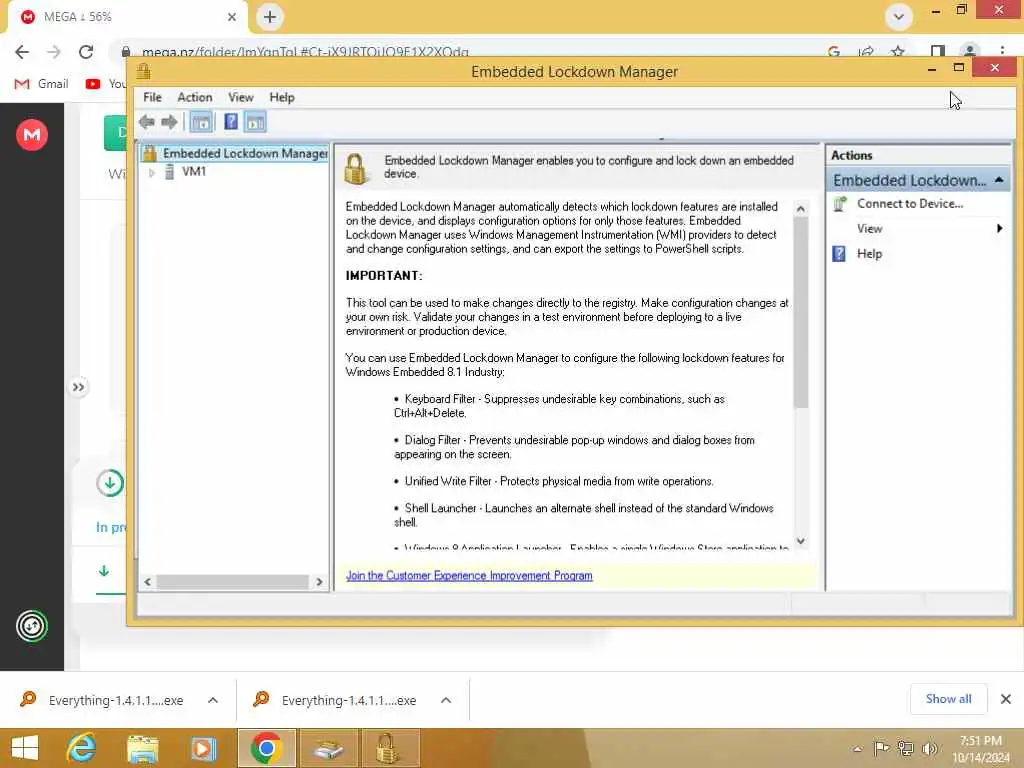This screenshot has width=1024, height=768.
Task: Close the Chrome downloads bar
Action: tap(1006, 699)
